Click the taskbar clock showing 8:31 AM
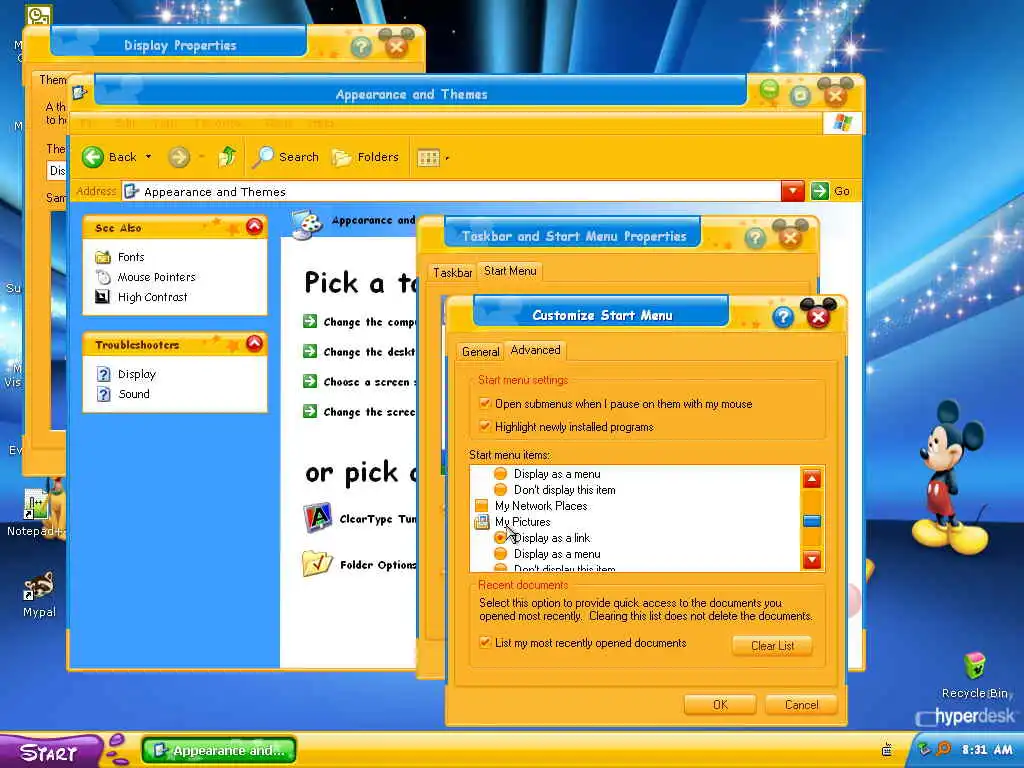The image size is (1024, 768). [x=987, y=750]
